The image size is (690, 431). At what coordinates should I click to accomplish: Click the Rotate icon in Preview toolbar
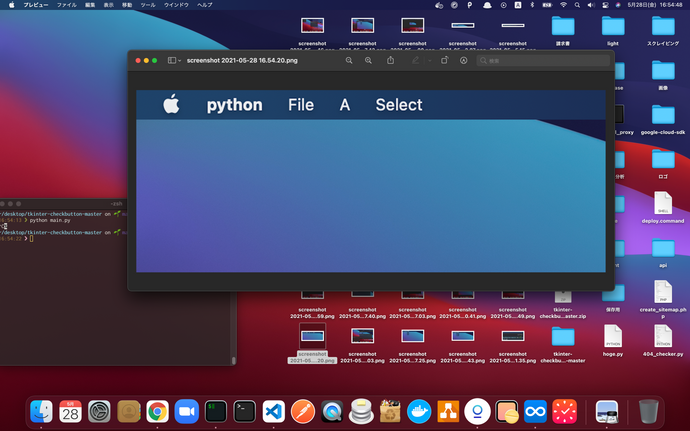[x=444, y=60]
